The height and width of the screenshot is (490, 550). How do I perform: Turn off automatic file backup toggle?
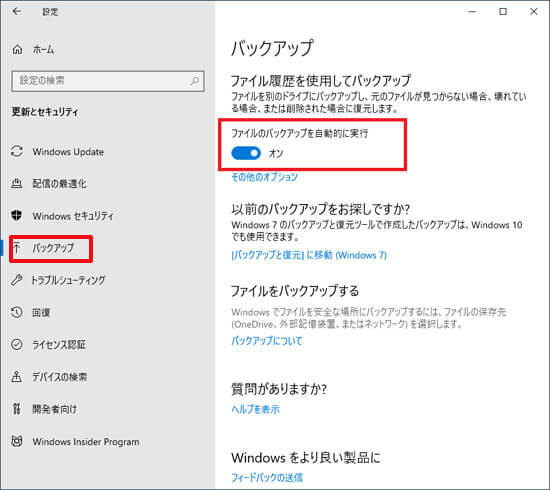tap(246, 153)
